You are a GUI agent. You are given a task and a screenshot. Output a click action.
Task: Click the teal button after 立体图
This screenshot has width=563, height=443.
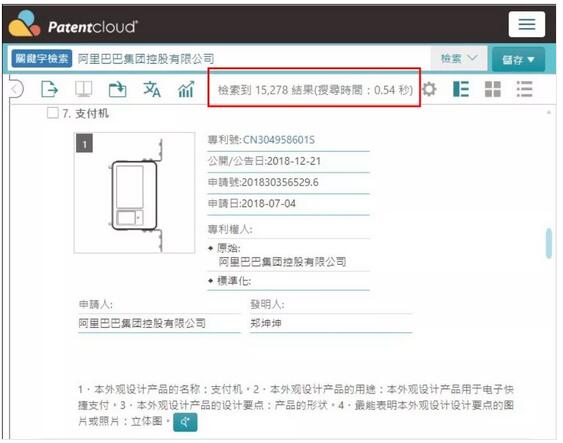pos(185,422)
